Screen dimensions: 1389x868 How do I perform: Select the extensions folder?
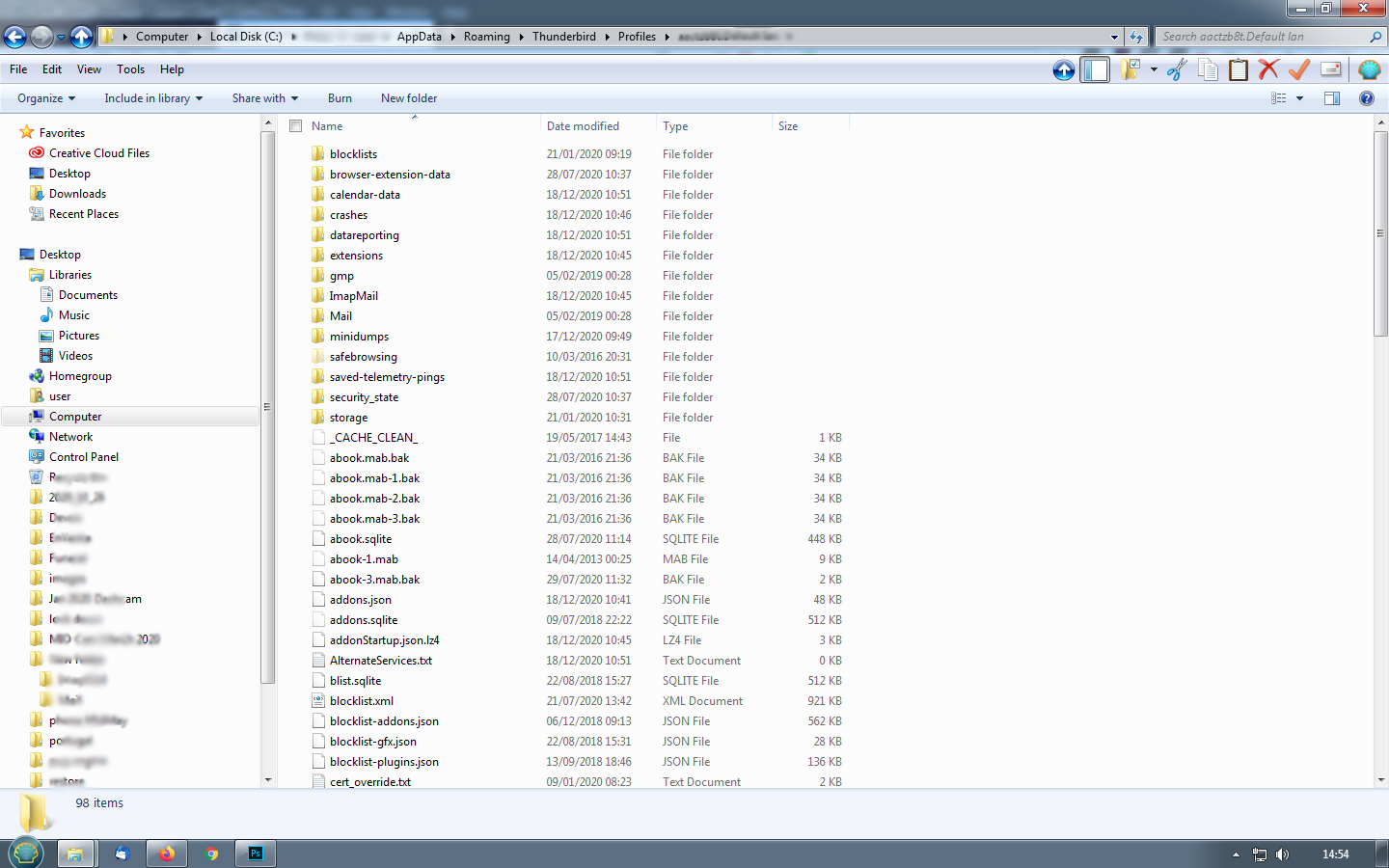356,256
